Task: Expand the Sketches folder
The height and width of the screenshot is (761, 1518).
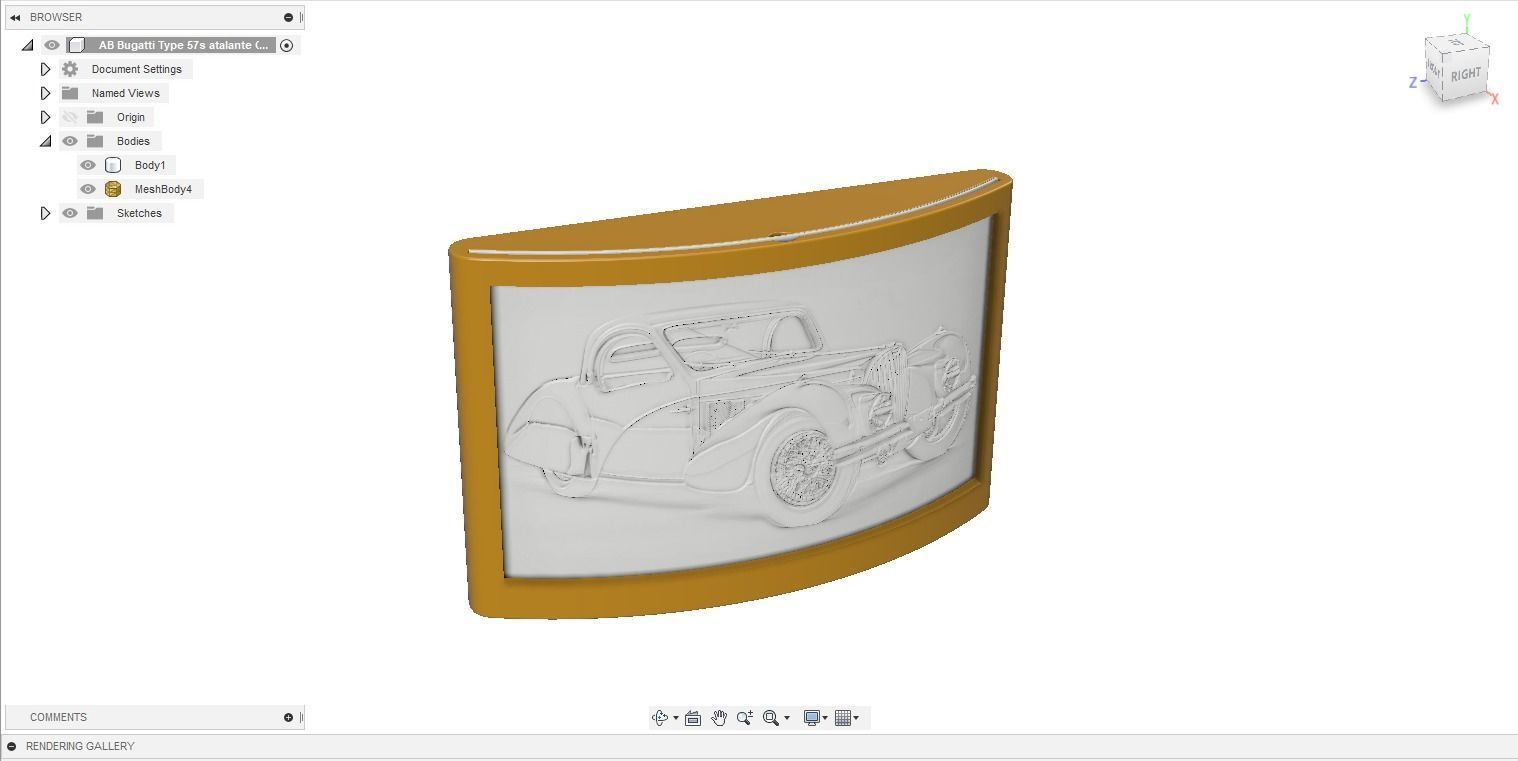Action: (x=45, y=213)
